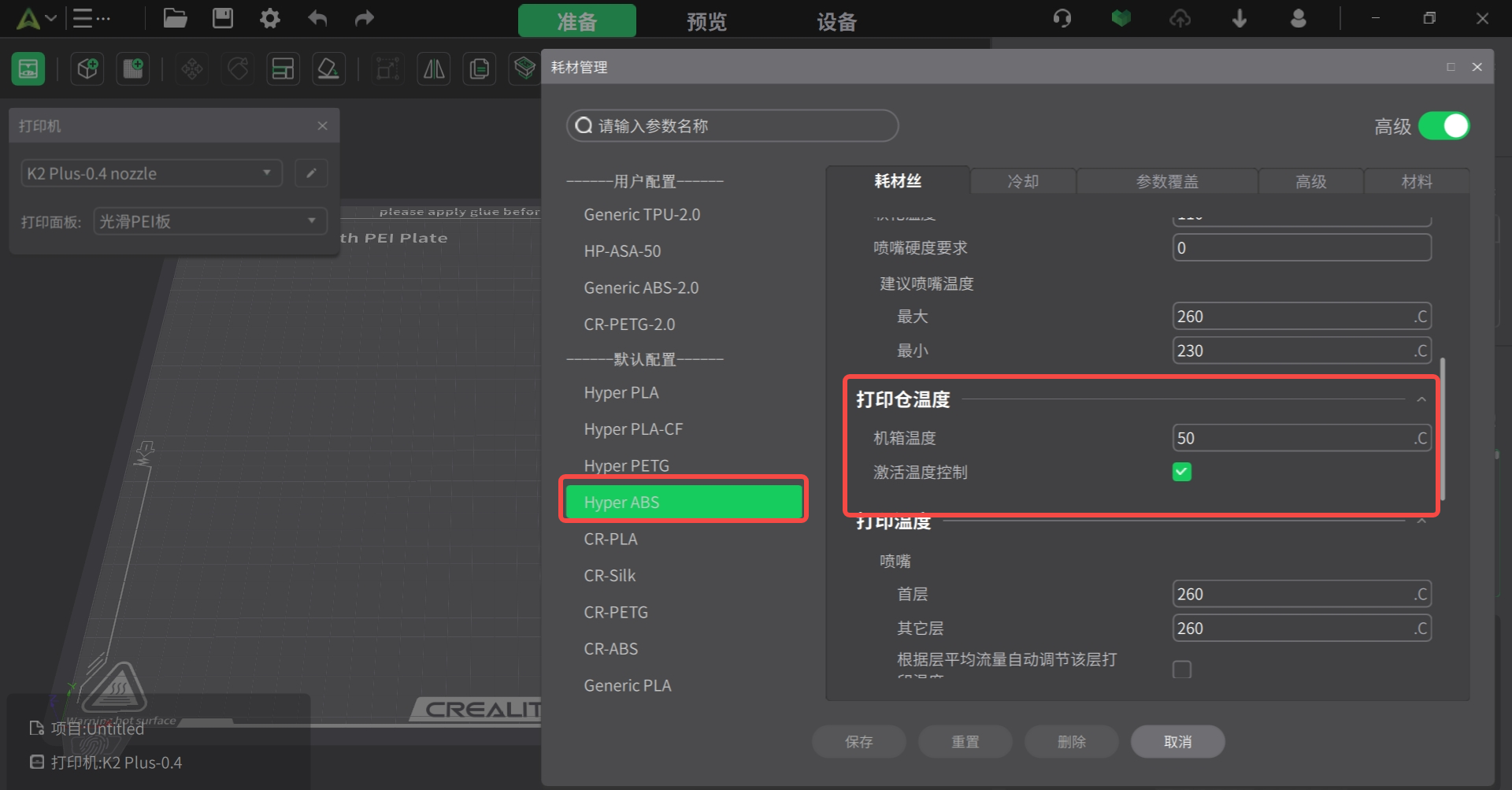Screen dimensions: 1512x790
Task: Open the Creality logo application menu
Action: [x=28, y=18]
